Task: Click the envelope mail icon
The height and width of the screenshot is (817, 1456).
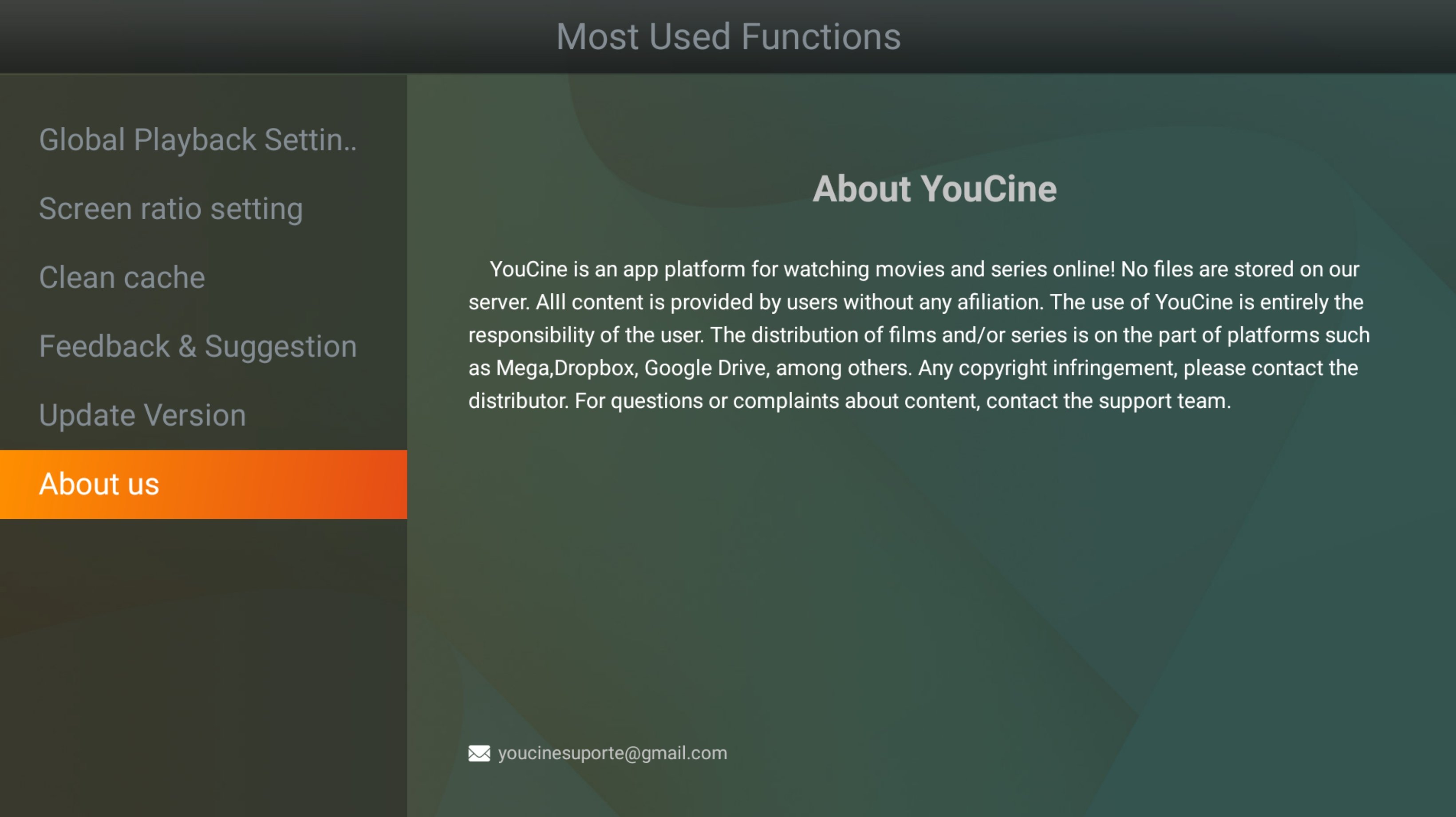Action: tap(479, 754)
